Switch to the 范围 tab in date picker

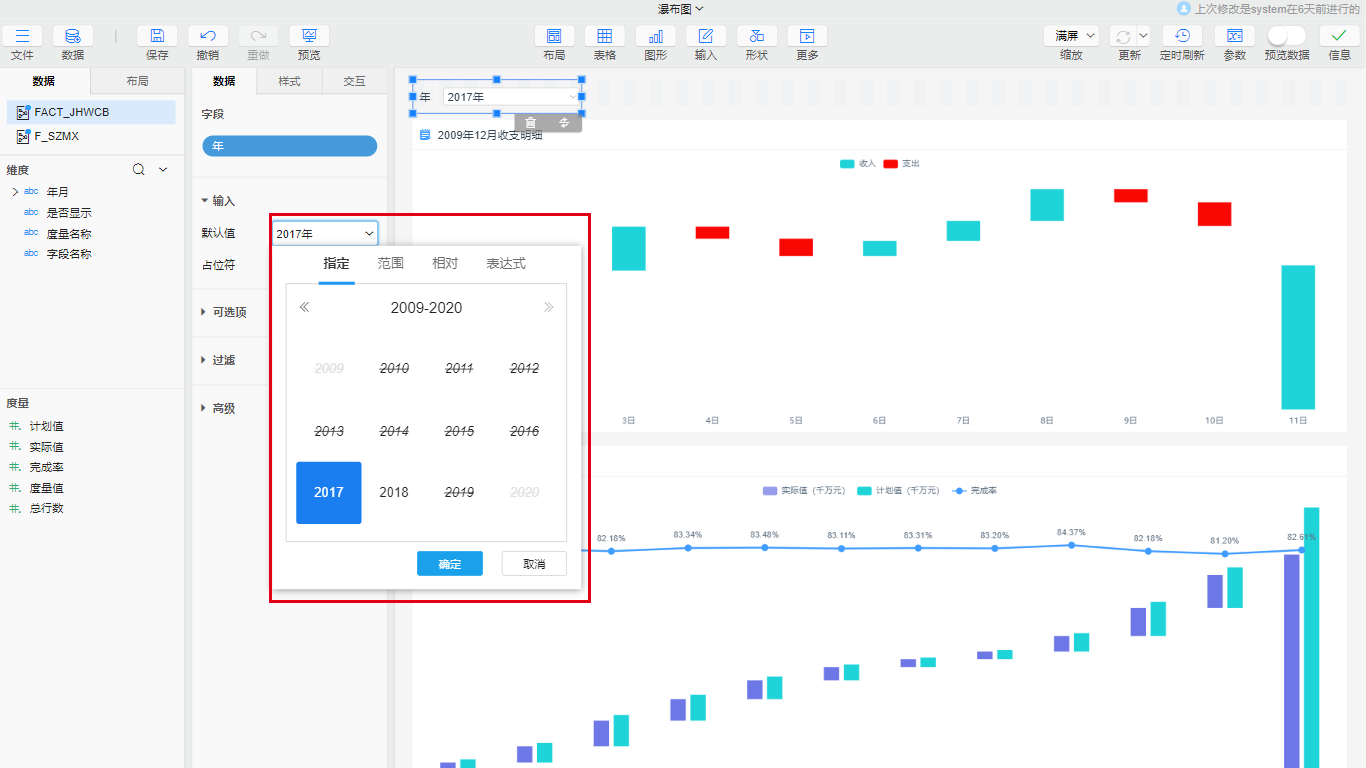click(x=391, y=264)
